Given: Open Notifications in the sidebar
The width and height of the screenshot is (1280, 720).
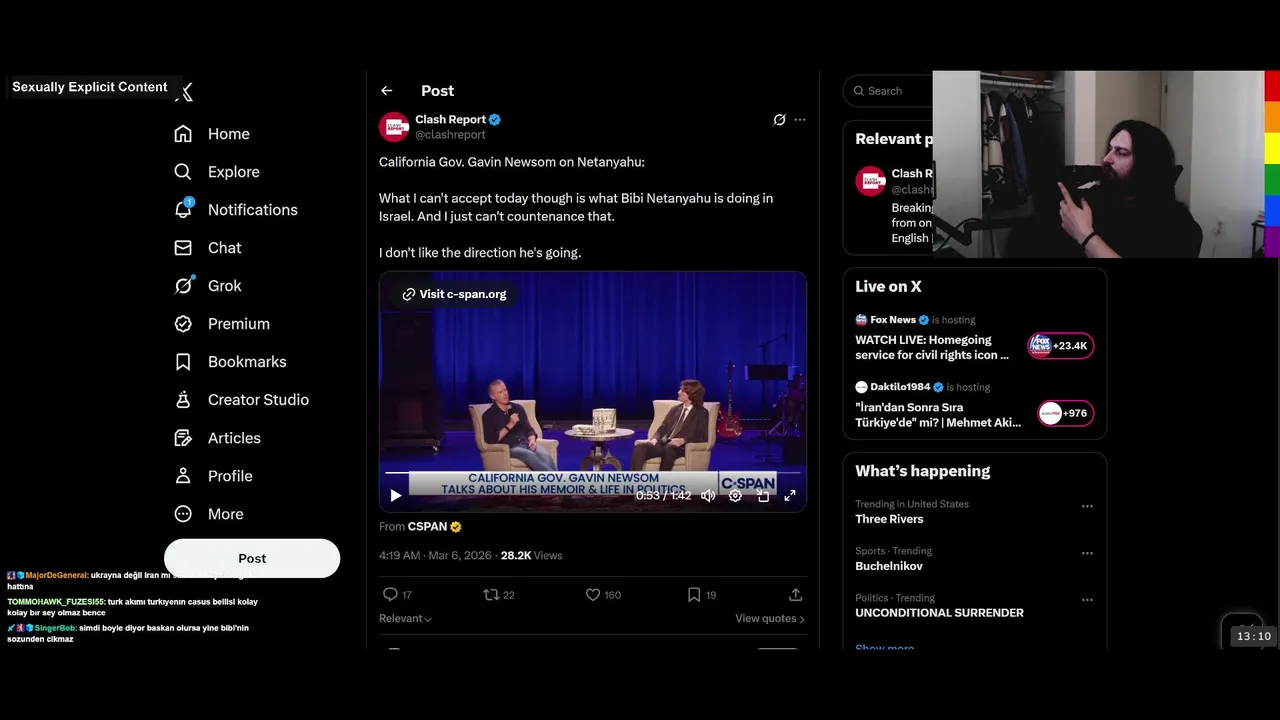Looking at the screenshot, I should tap(236, 210).
